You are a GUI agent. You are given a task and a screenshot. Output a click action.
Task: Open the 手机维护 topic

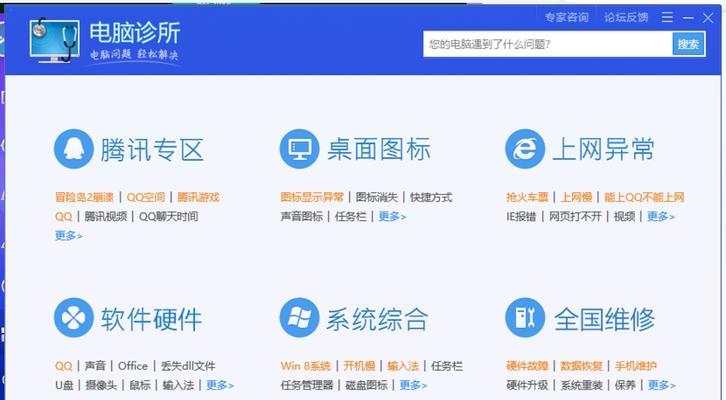point(636,366)
